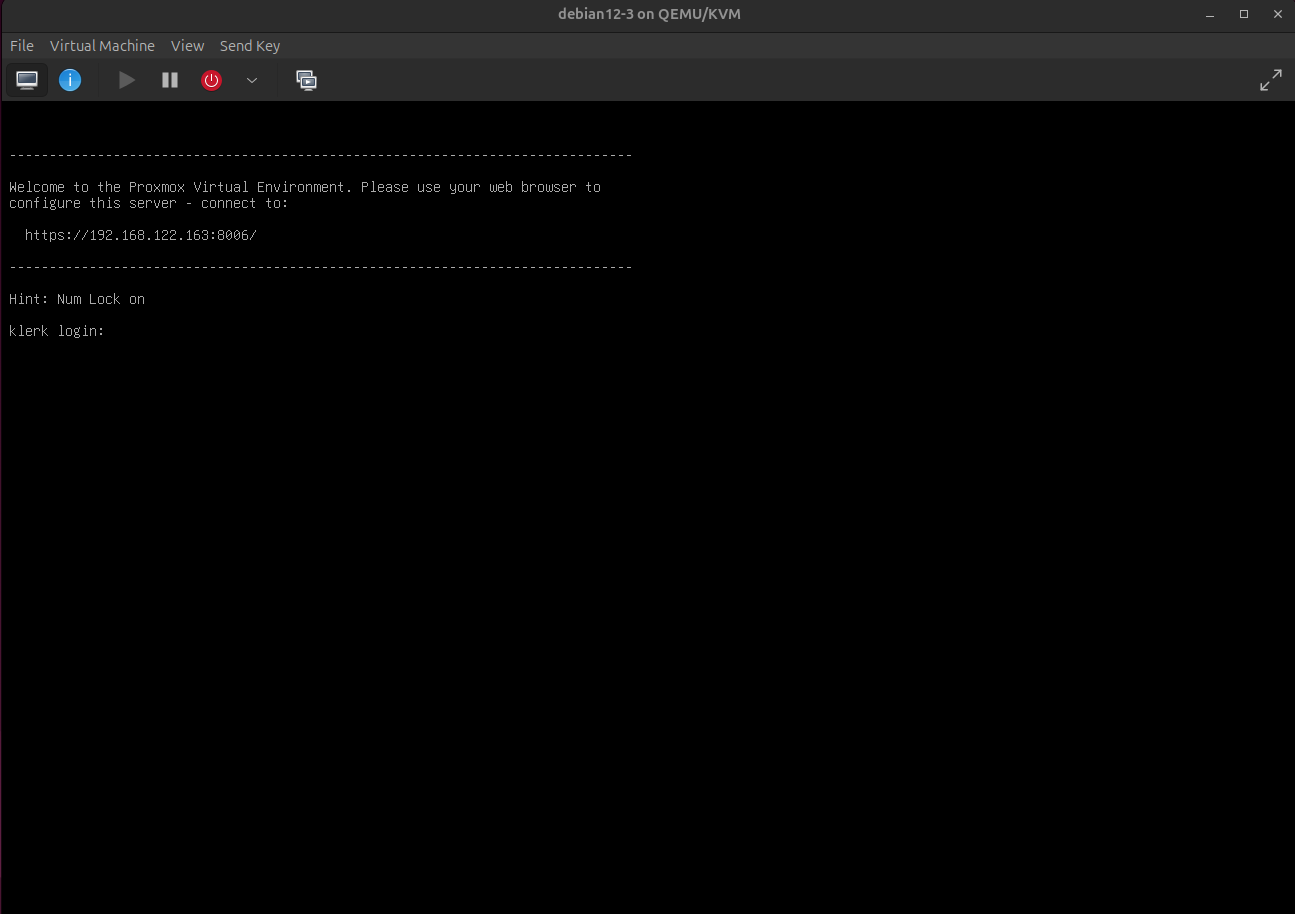The width and height of the screenshot is (1295, 914).
Task: Open the File menu
Action: tap(21, 45)
